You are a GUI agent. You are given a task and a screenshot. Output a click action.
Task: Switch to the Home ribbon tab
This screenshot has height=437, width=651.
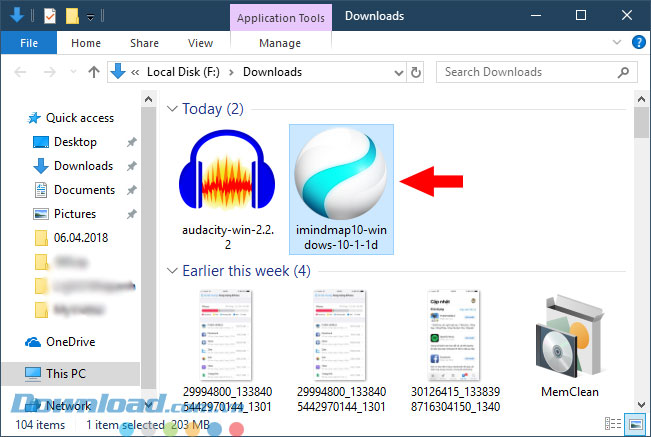click(x=86, y=43)
